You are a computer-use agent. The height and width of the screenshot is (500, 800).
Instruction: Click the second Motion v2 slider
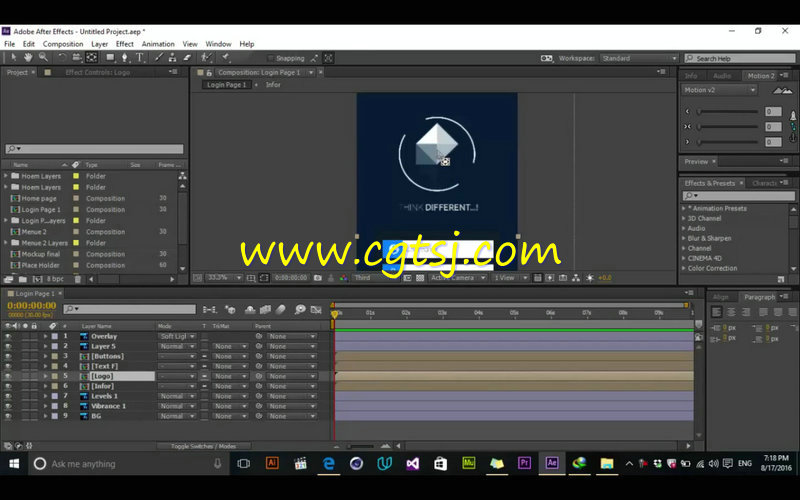coord(728,127)
